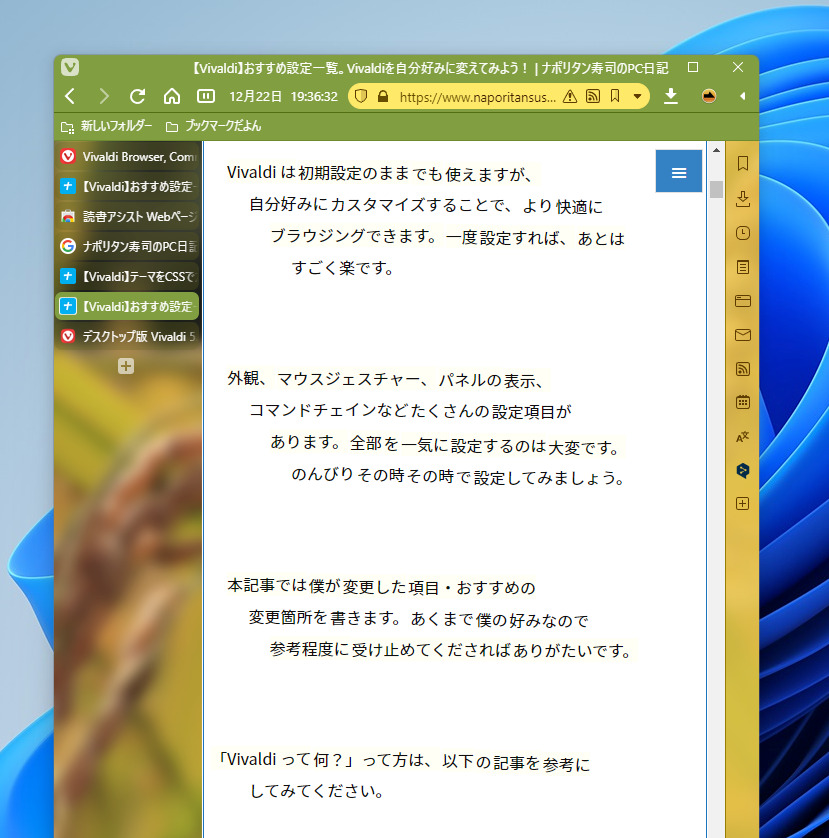Open the downloads toolbar button
Screen dimensions: 829x838
671,96
